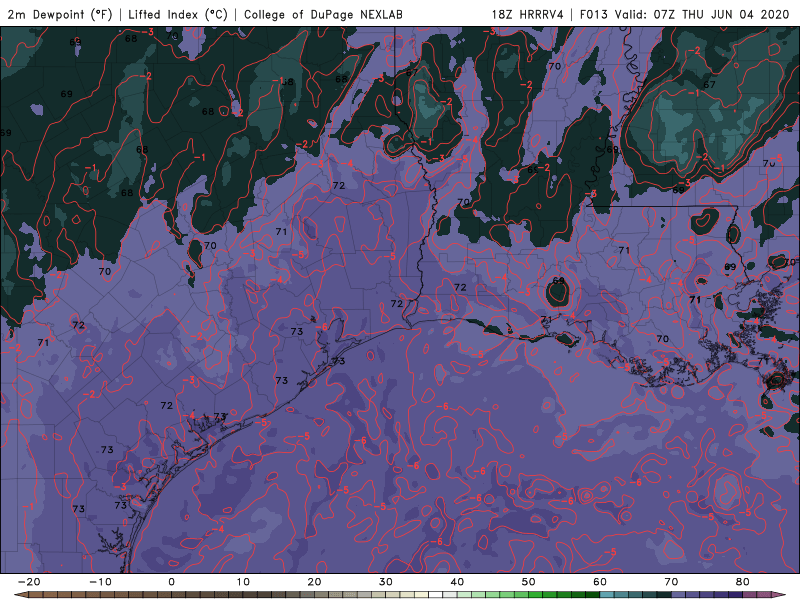Click the 'Valid: 07Z THU JUN 04 2020' text

[x=702, y=14]
